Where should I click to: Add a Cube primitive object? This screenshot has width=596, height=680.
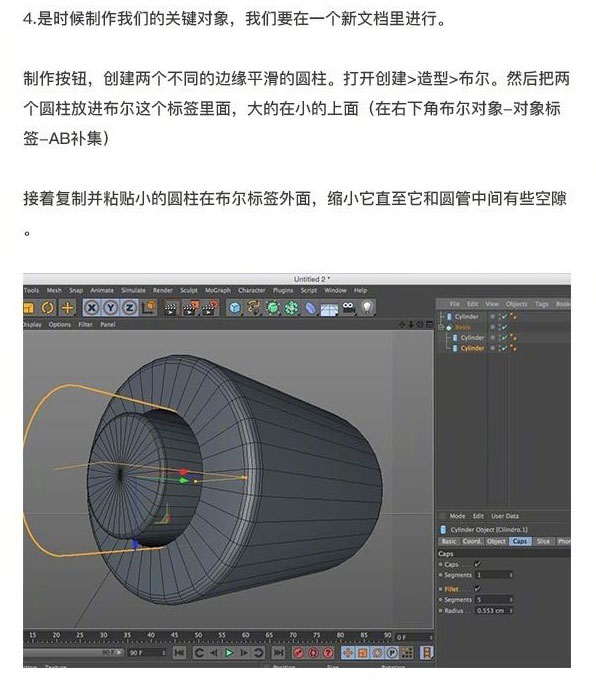click(x=235, y=308)
